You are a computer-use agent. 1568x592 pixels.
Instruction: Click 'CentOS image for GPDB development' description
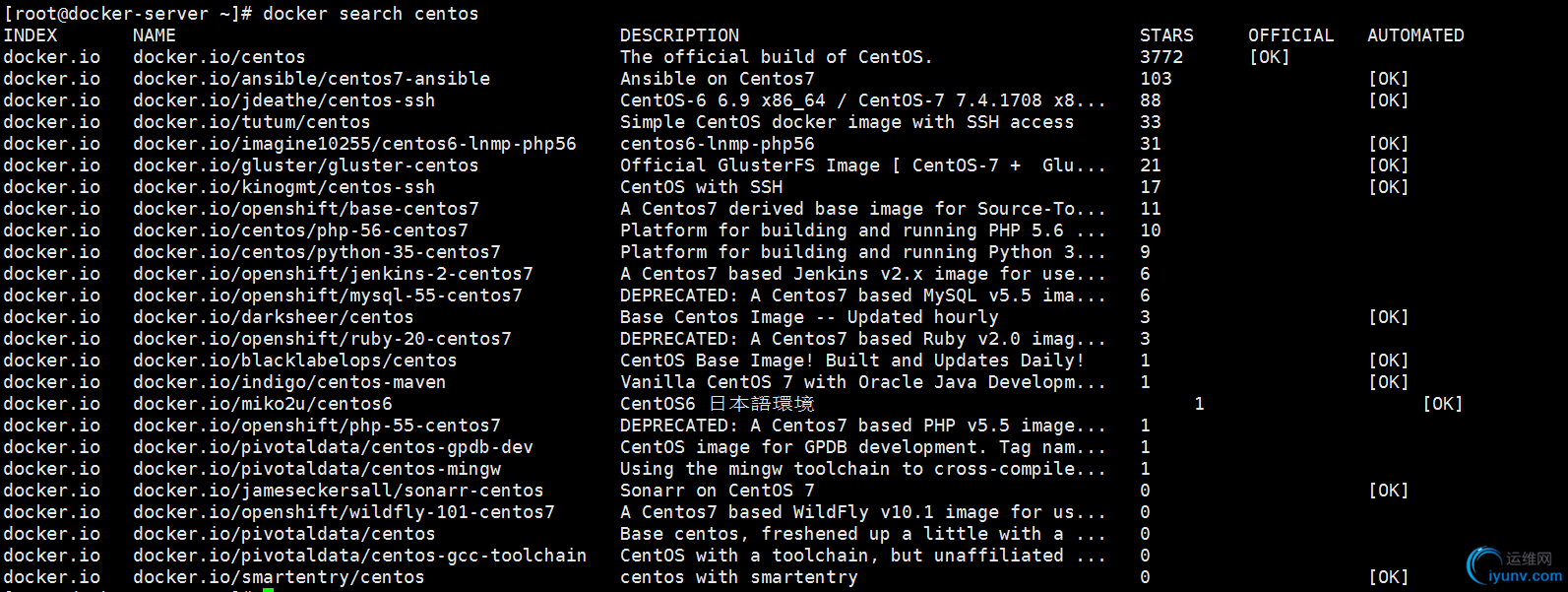(x=863, y=447)
